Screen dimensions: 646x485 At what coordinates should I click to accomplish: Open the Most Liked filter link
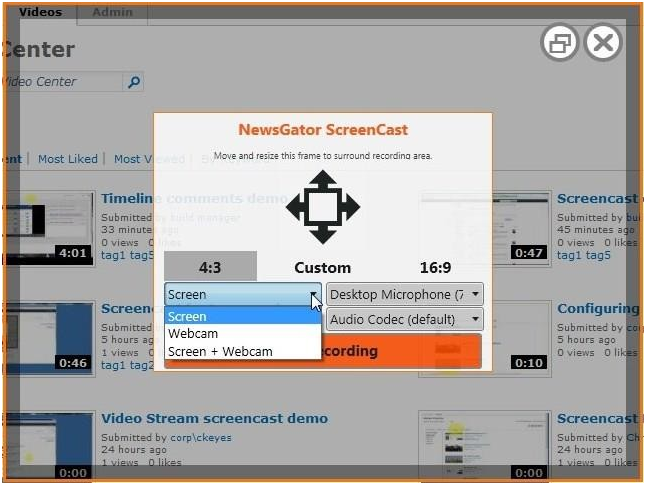[68, 159]
